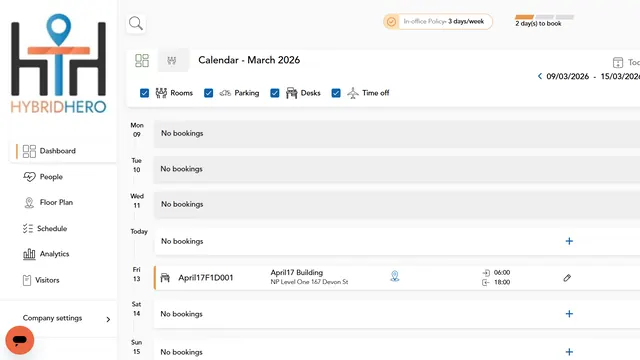
Task: Click the check-in 06:00 arrow icon
Action: click(486, 273)
